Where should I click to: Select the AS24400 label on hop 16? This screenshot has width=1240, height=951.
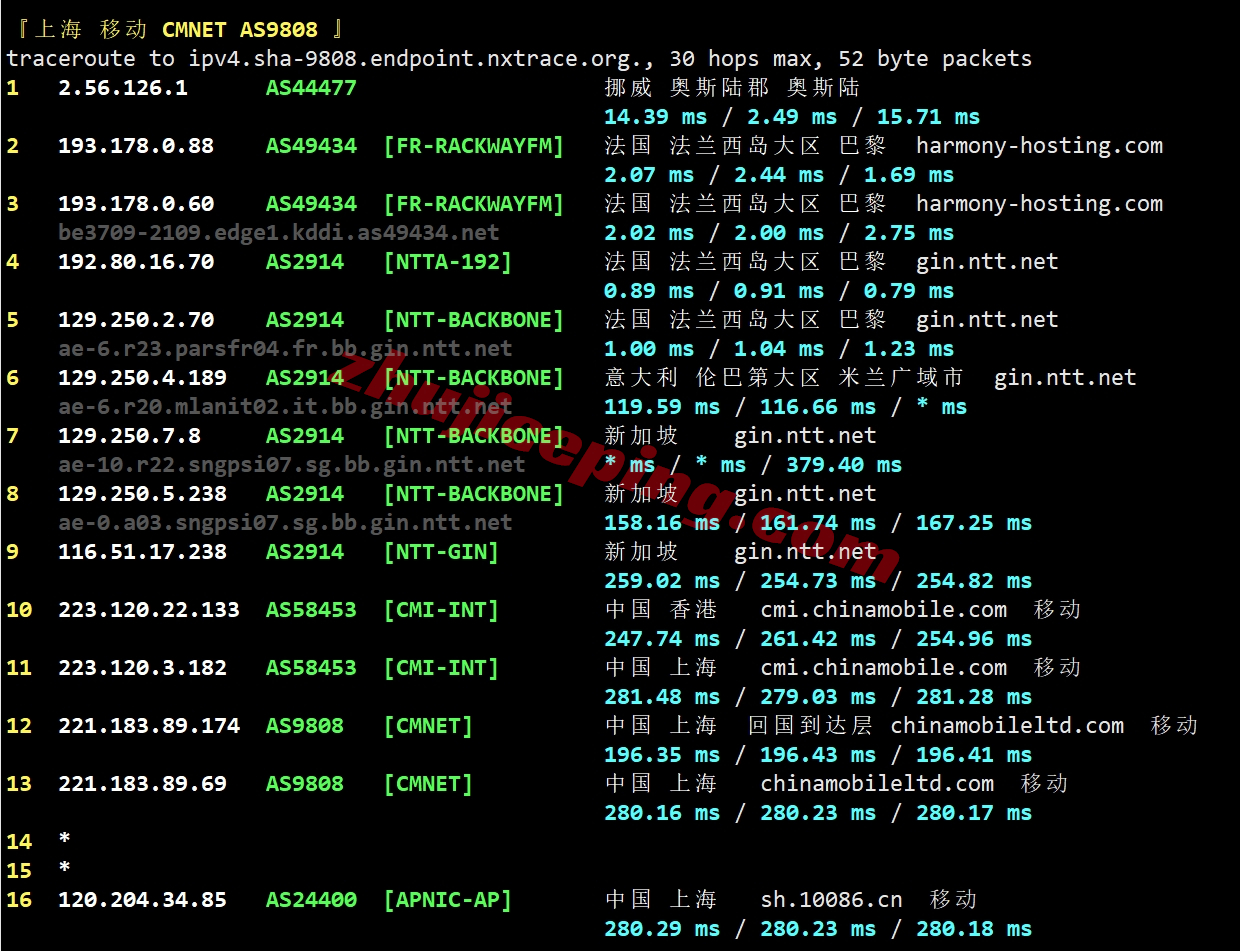pos(311,900)
